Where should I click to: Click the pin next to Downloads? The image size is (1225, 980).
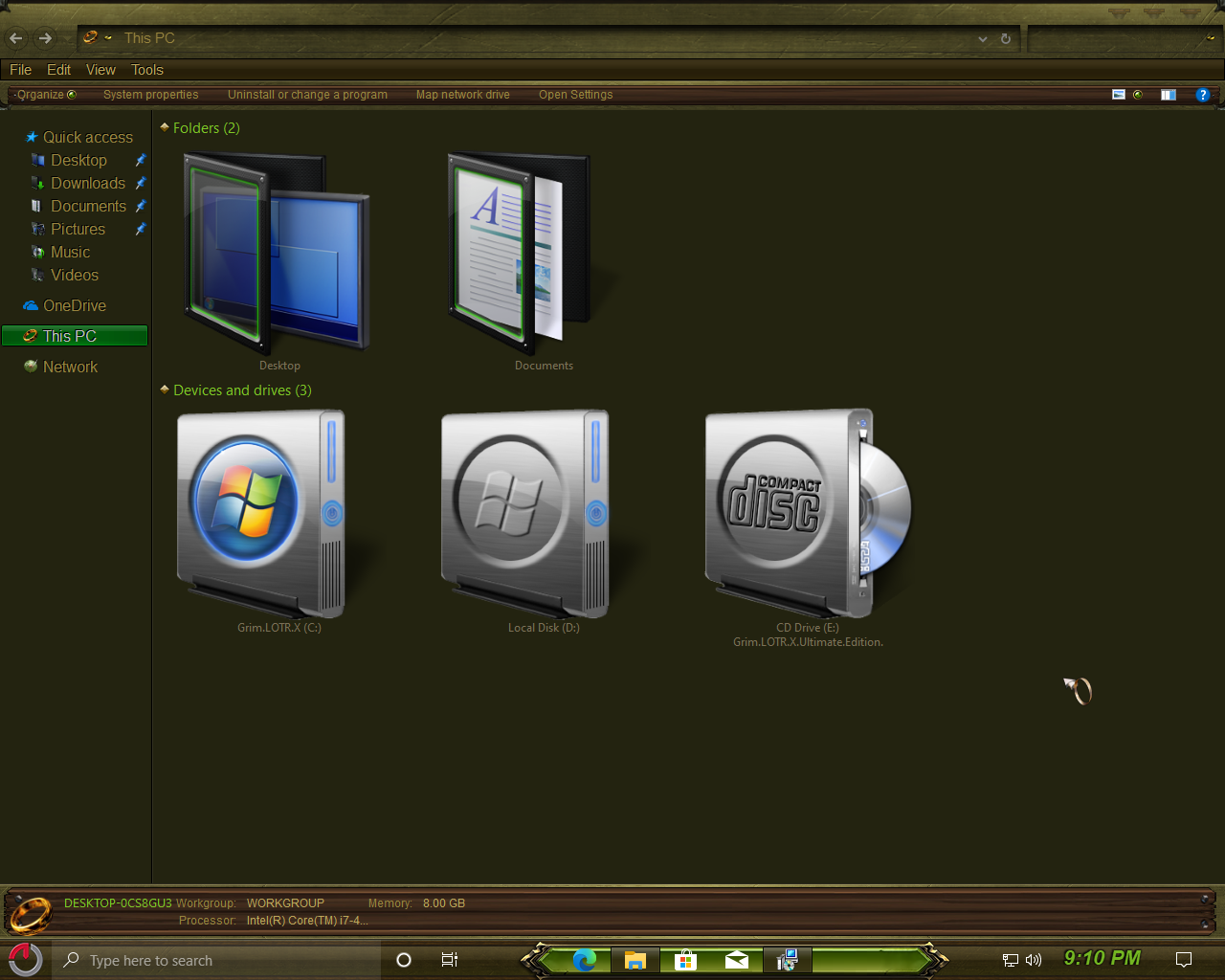141,183
